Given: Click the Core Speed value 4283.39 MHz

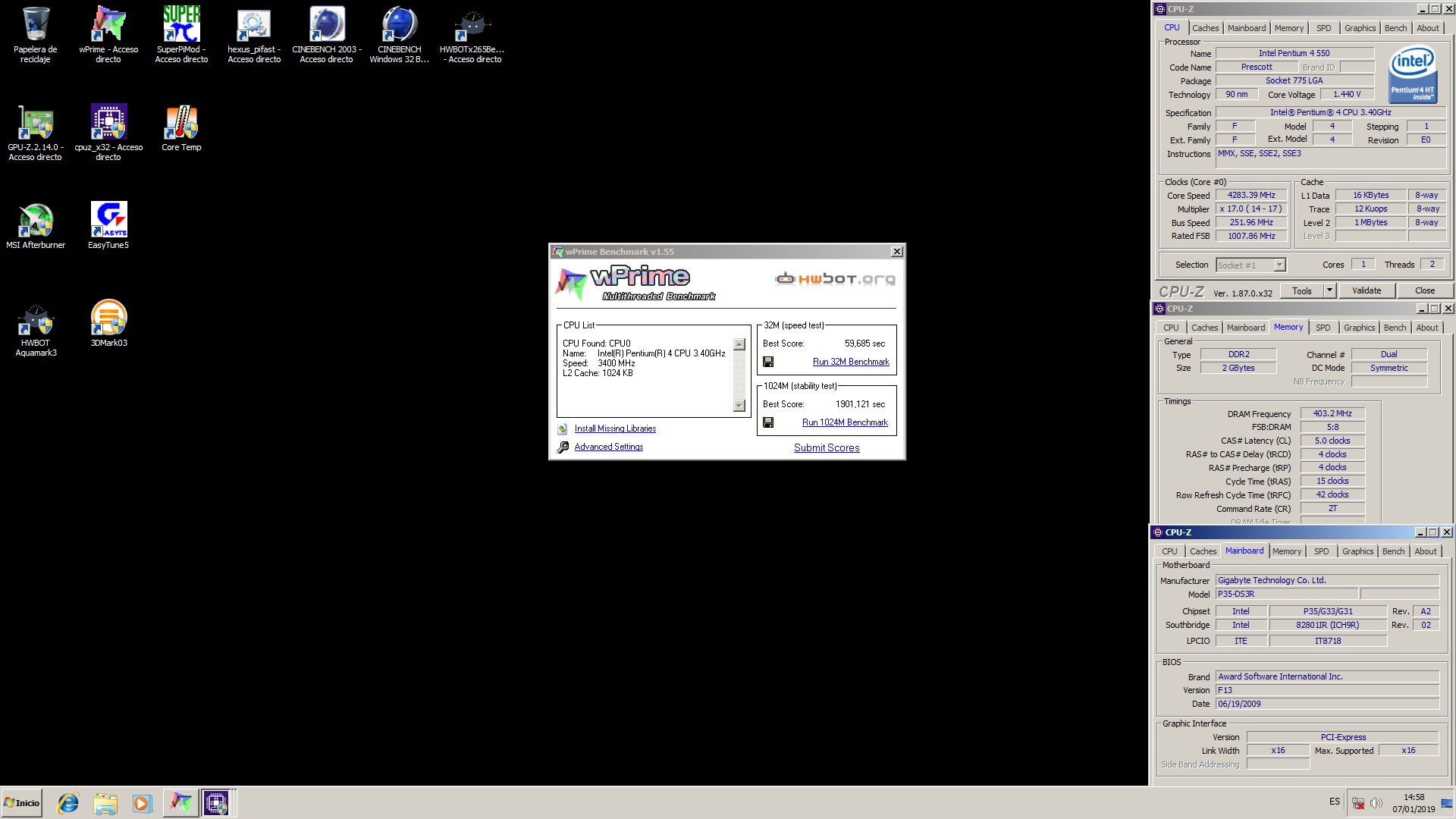Looking at the screenshot, I should coord(1251,195).
